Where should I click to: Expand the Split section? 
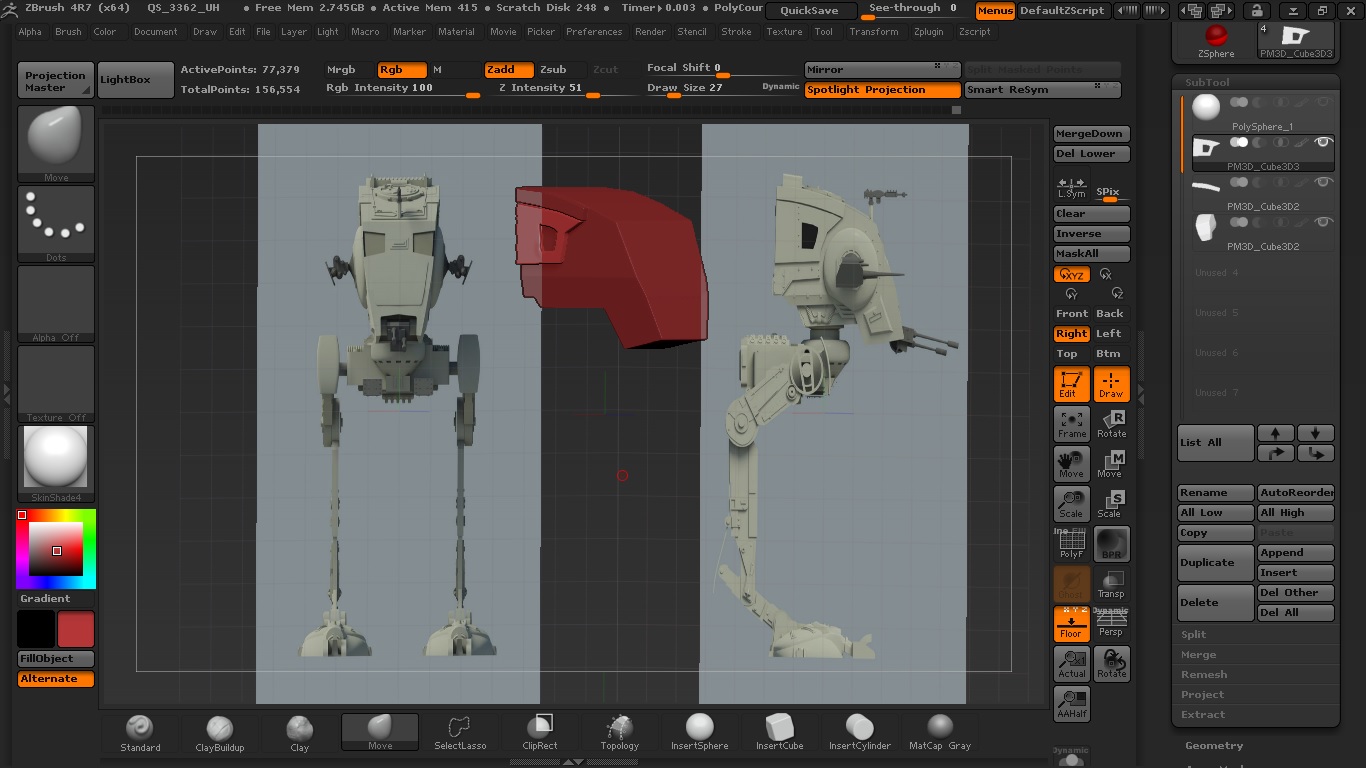coord(1194,634)
